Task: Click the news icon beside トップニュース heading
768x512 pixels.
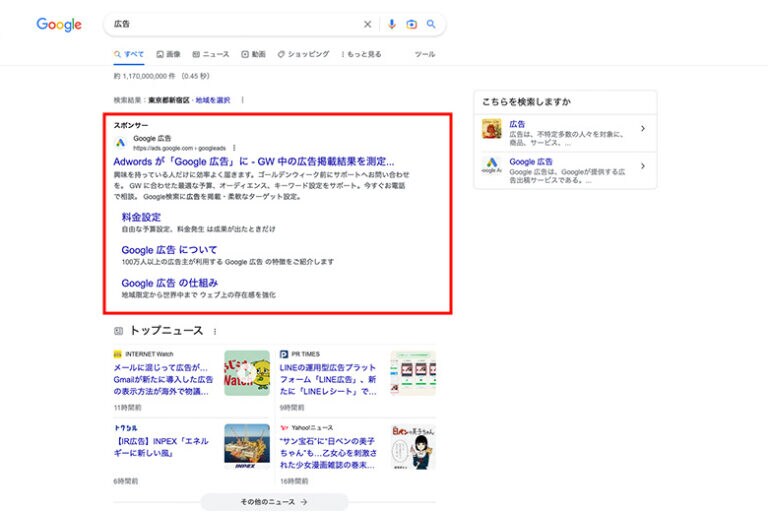Action: [x=118, y=331]
